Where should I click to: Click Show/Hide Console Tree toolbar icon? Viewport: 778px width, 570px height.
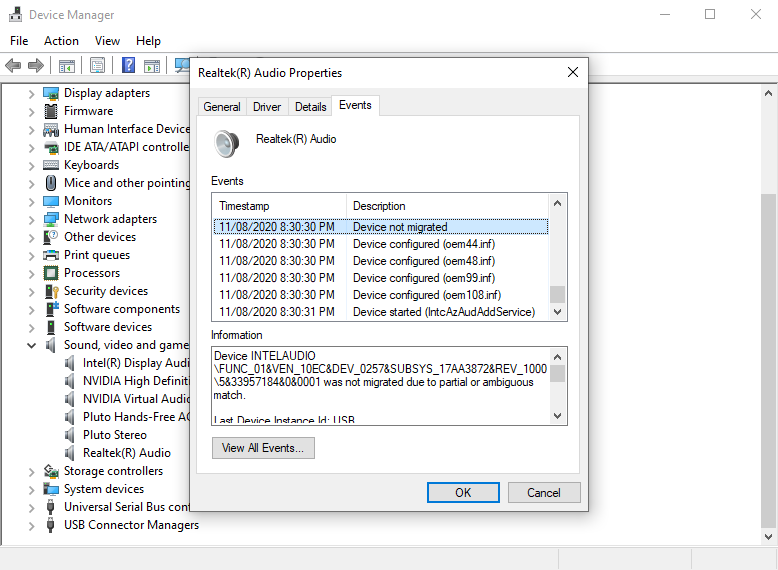point(67,65)
